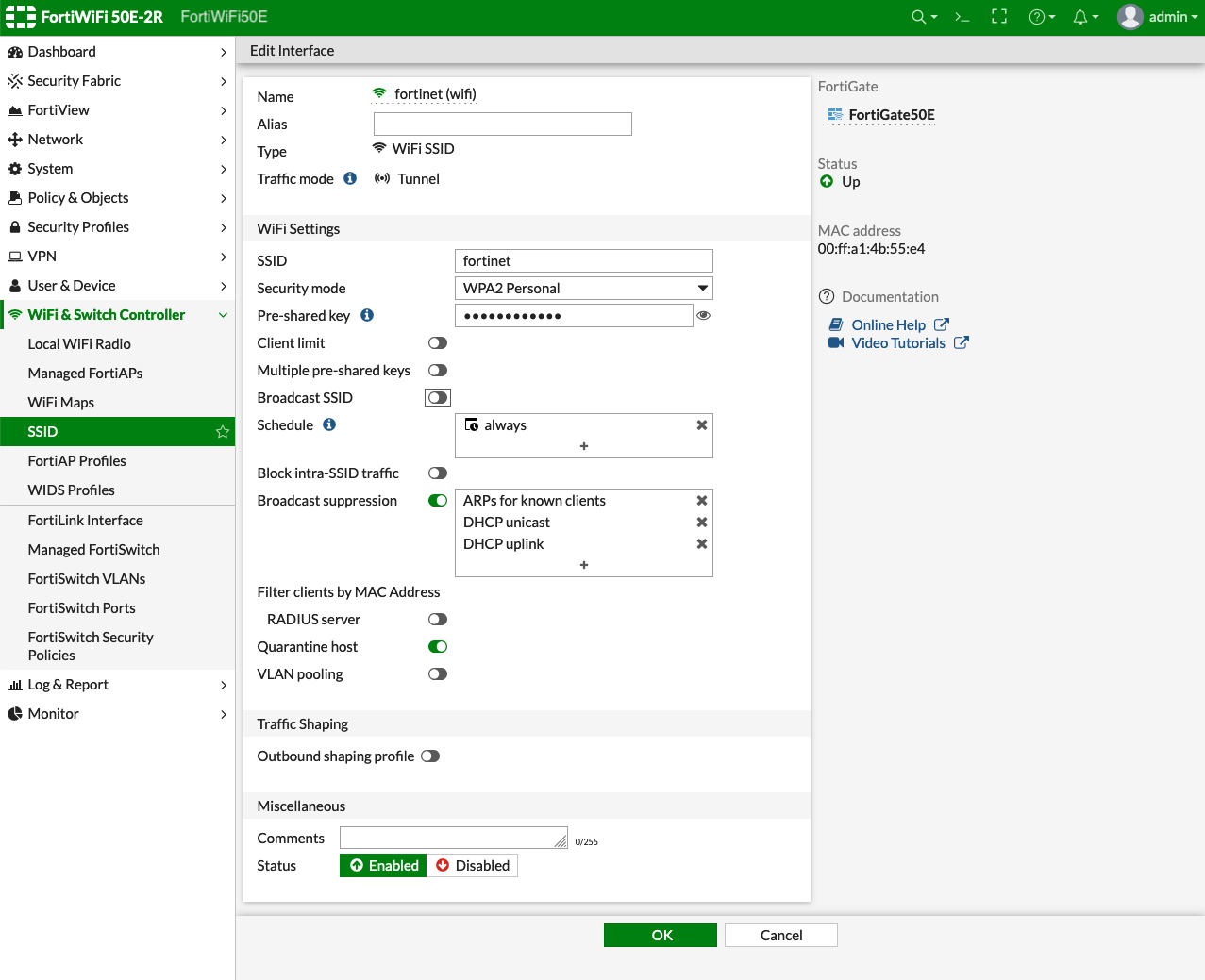Click the external link icon beside Video Tutorials

pyautogui.click(x=961, y=342)
